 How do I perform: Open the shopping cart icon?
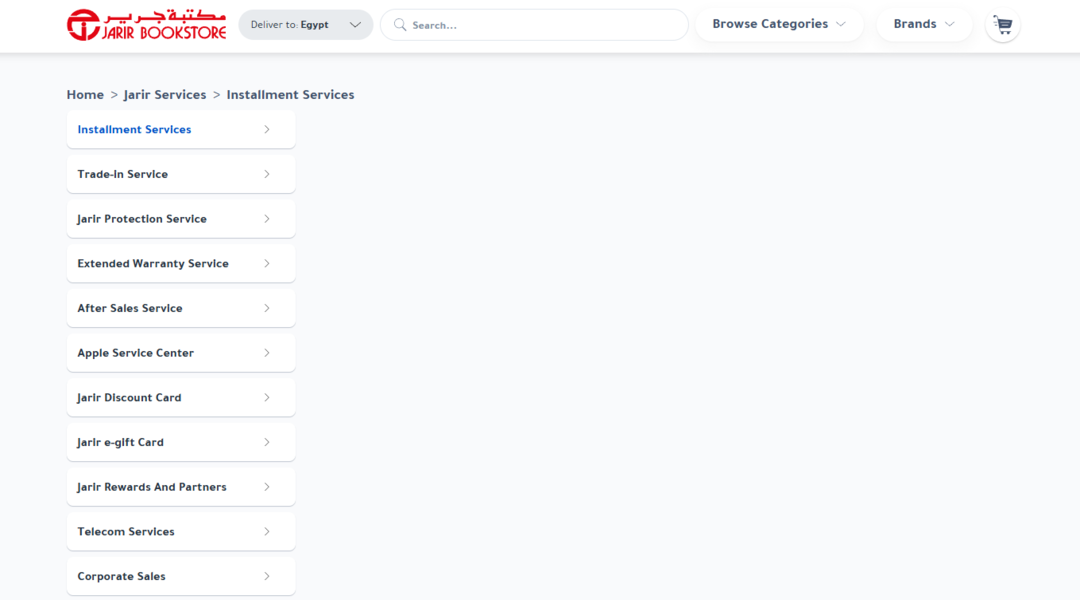pos(1002,25)
